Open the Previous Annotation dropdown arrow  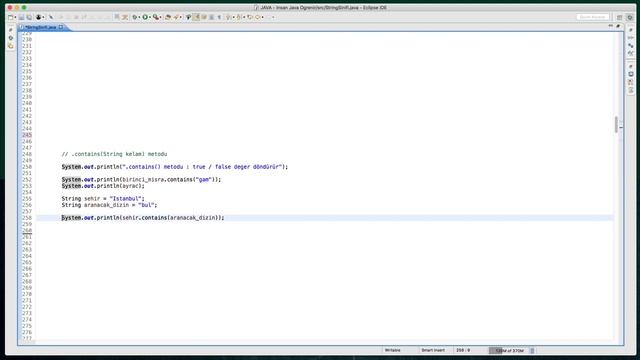coord(244,17)
